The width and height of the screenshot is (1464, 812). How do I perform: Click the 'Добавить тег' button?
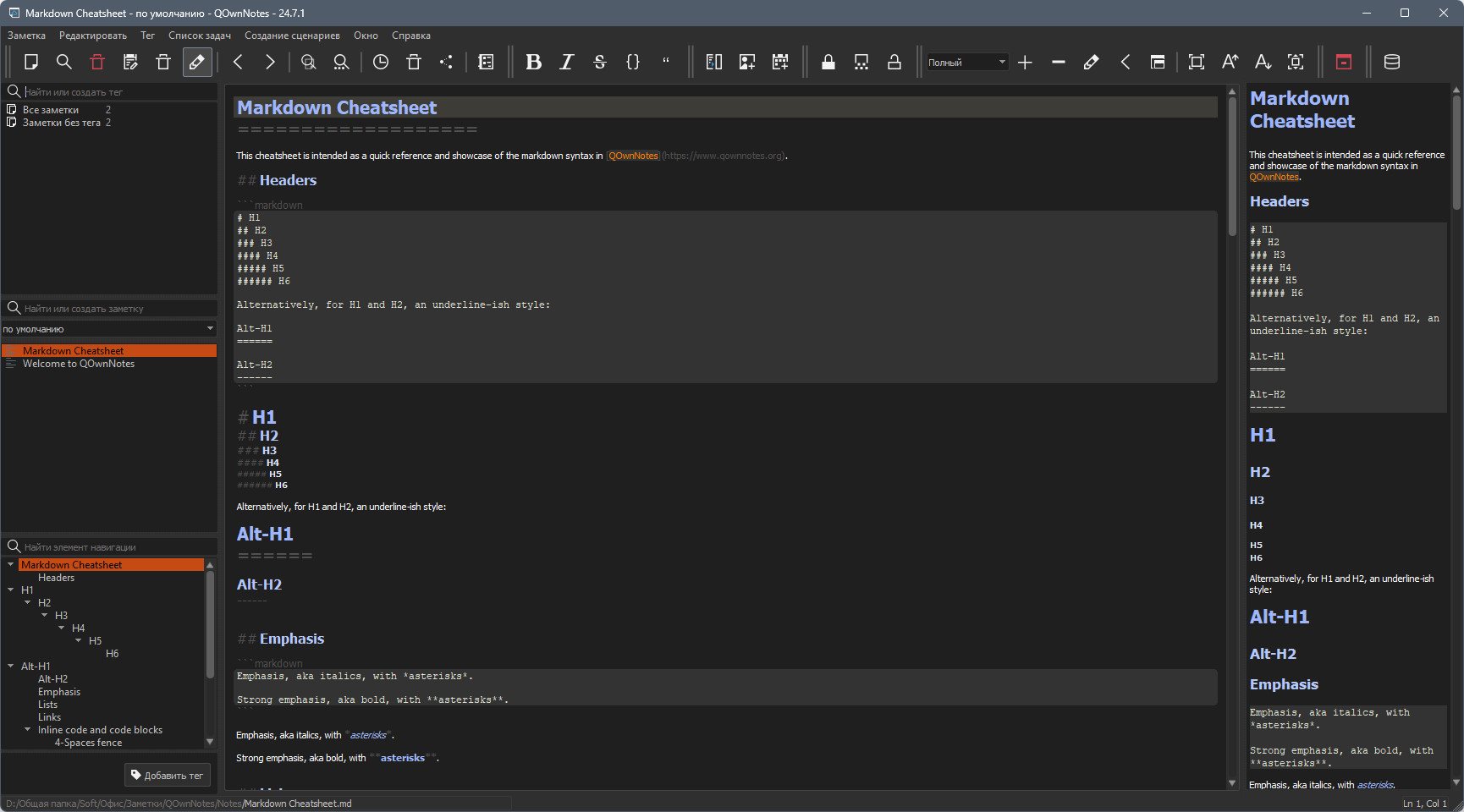coord(168,775)
